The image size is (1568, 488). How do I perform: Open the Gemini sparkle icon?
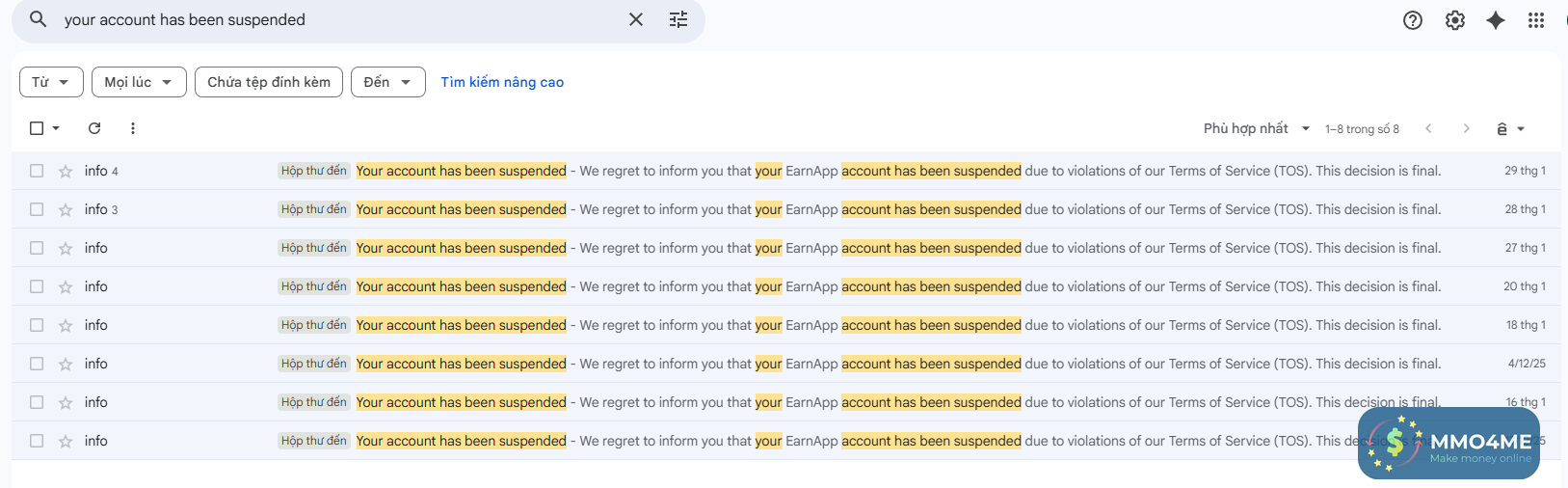pyautogui.click(x=1496, y=20)
